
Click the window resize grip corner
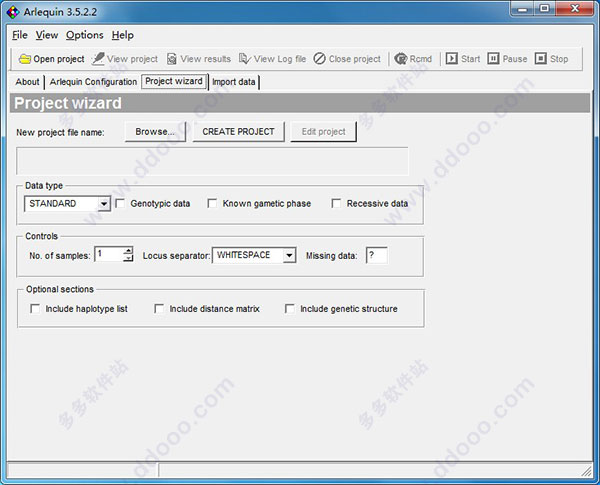click(586, 471)
